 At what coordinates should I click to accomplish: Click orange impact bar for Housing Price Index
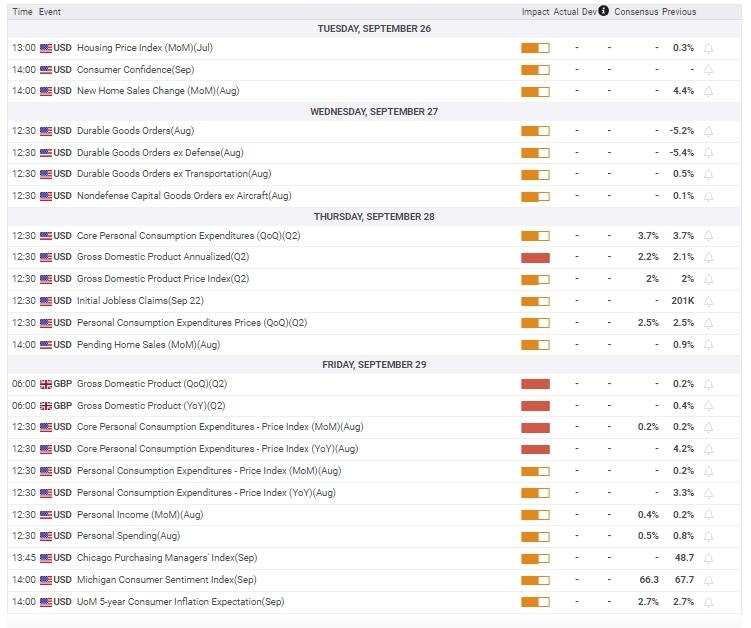[x=535, y=48]
